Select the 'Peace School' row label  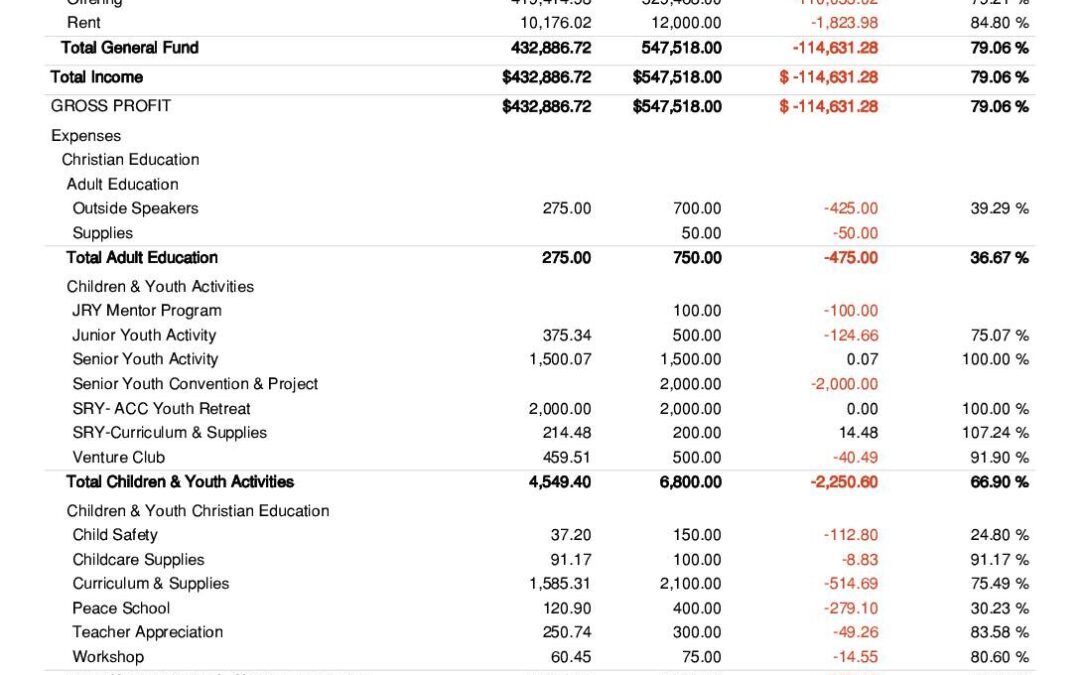tap(121, 609)
